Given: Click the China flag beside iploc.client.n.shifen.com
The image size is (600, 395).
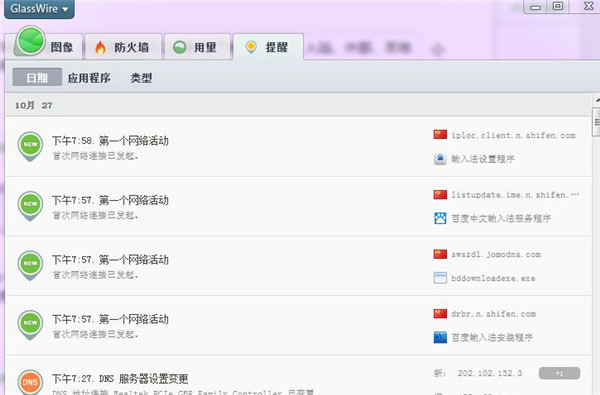Looking at the screenshot, I should (440, 134).
